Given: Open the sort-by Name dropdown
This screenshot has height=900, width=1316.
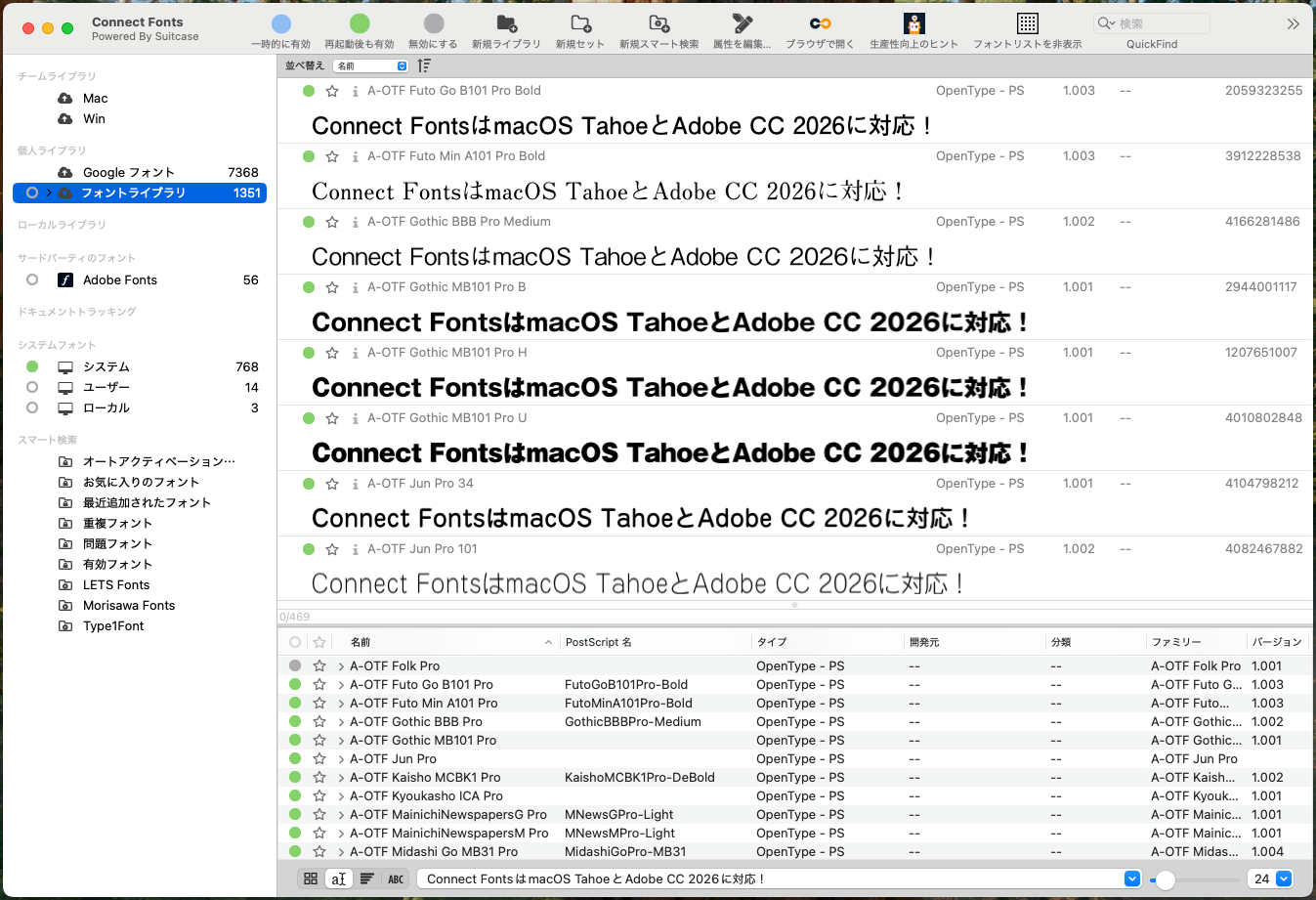Looking at the screenshot, I should coord(371,65).
